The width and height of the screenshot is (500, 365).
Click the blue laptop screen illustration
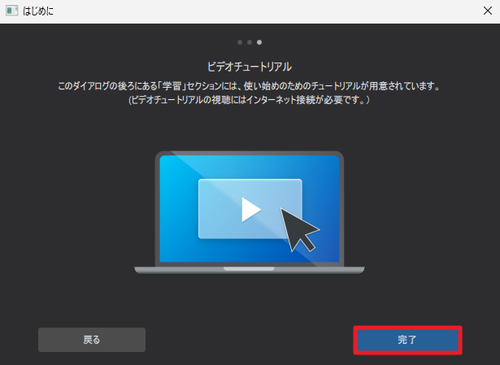249,209
